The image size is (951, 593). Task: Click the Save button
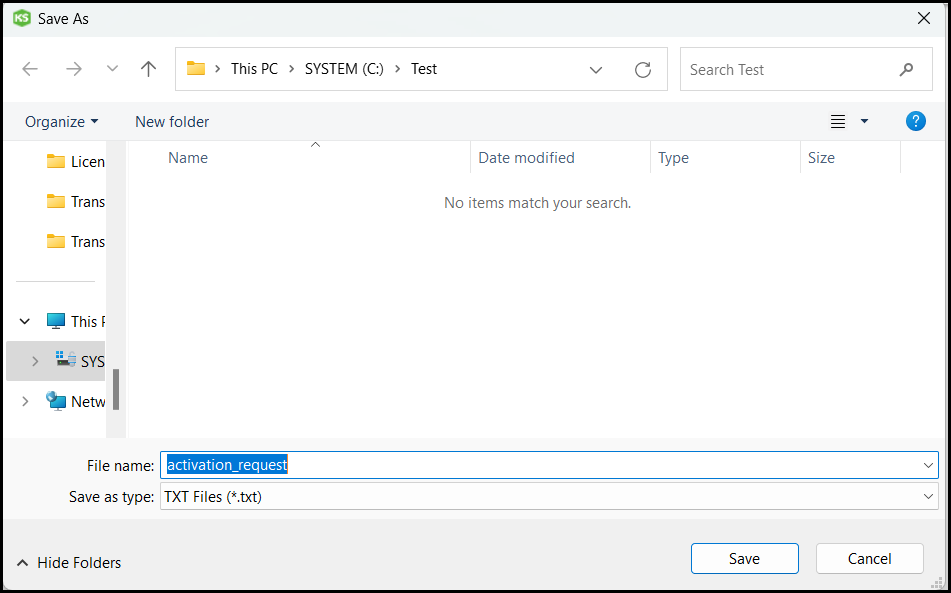tap(744, 559)
